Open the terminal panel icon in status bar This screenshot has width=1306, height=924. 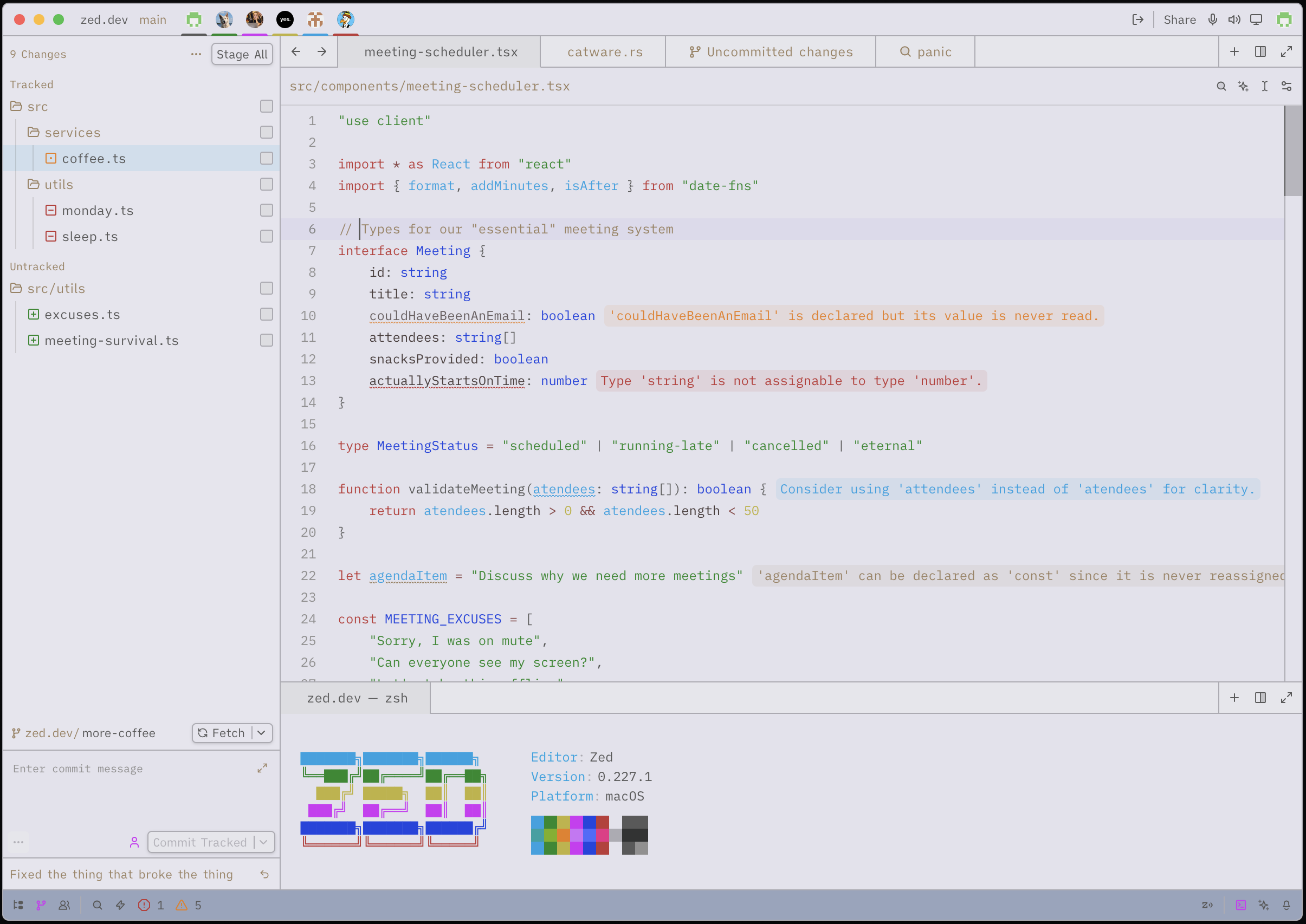(1241, 905)
